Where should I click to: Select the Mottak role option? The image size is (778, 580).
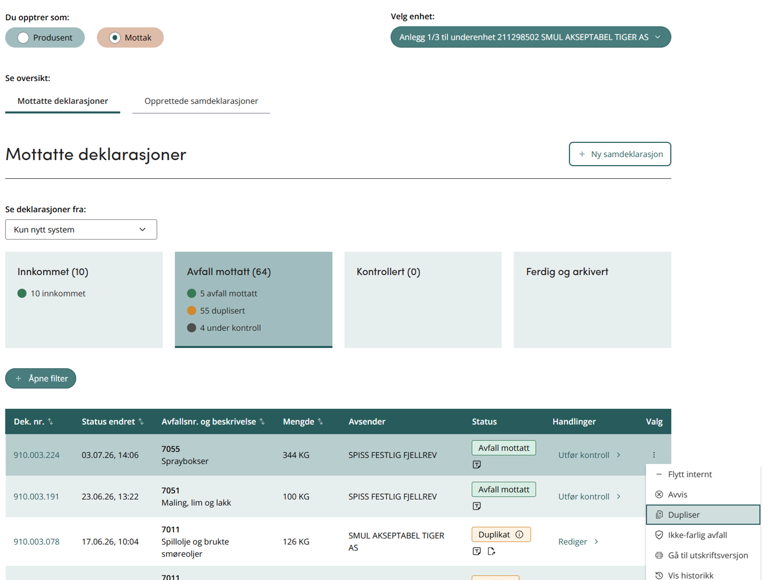pos(130,38)
